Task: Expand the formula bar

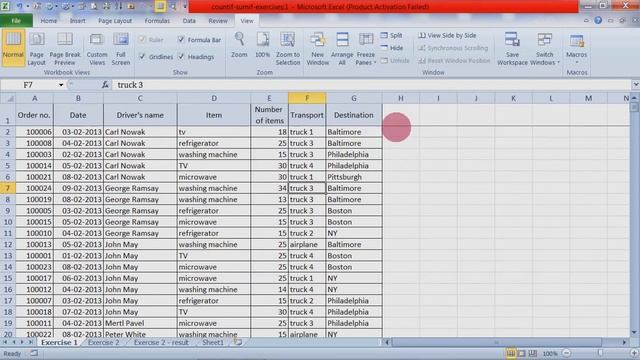Action: pyautogui.click(x=635, y=84)
